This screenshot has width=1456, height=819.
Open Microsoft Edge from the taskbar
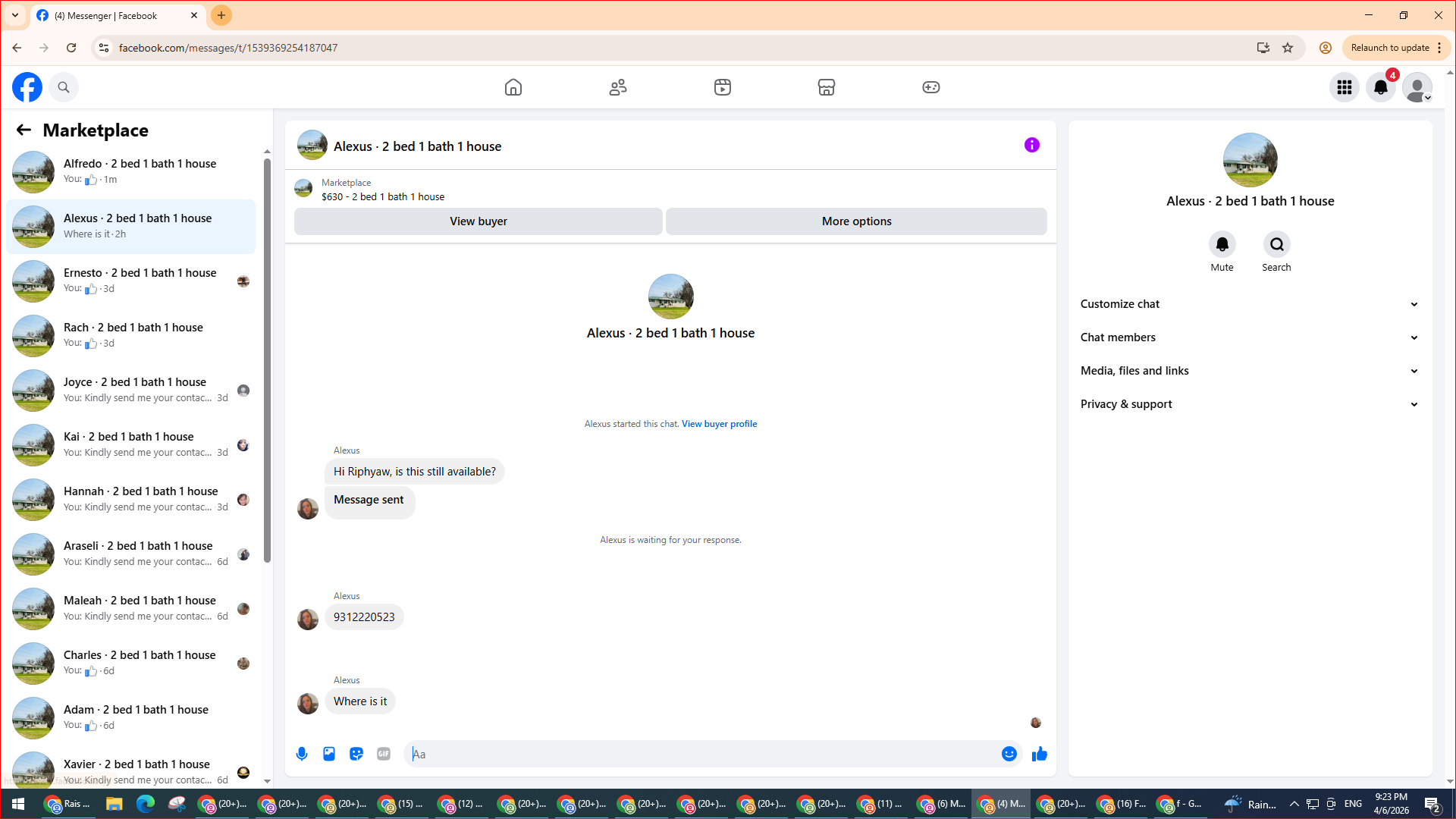pos(145,804)
